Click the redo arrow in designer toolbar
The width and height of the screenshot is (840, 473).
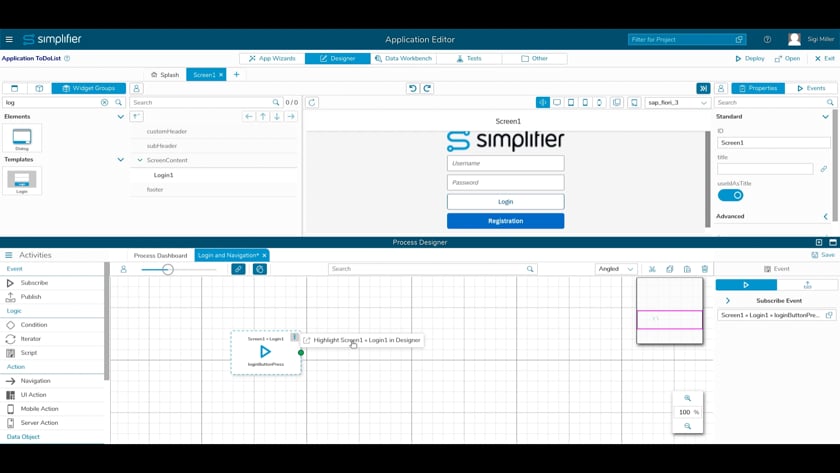pyautogui.click(x=427, y=88)
